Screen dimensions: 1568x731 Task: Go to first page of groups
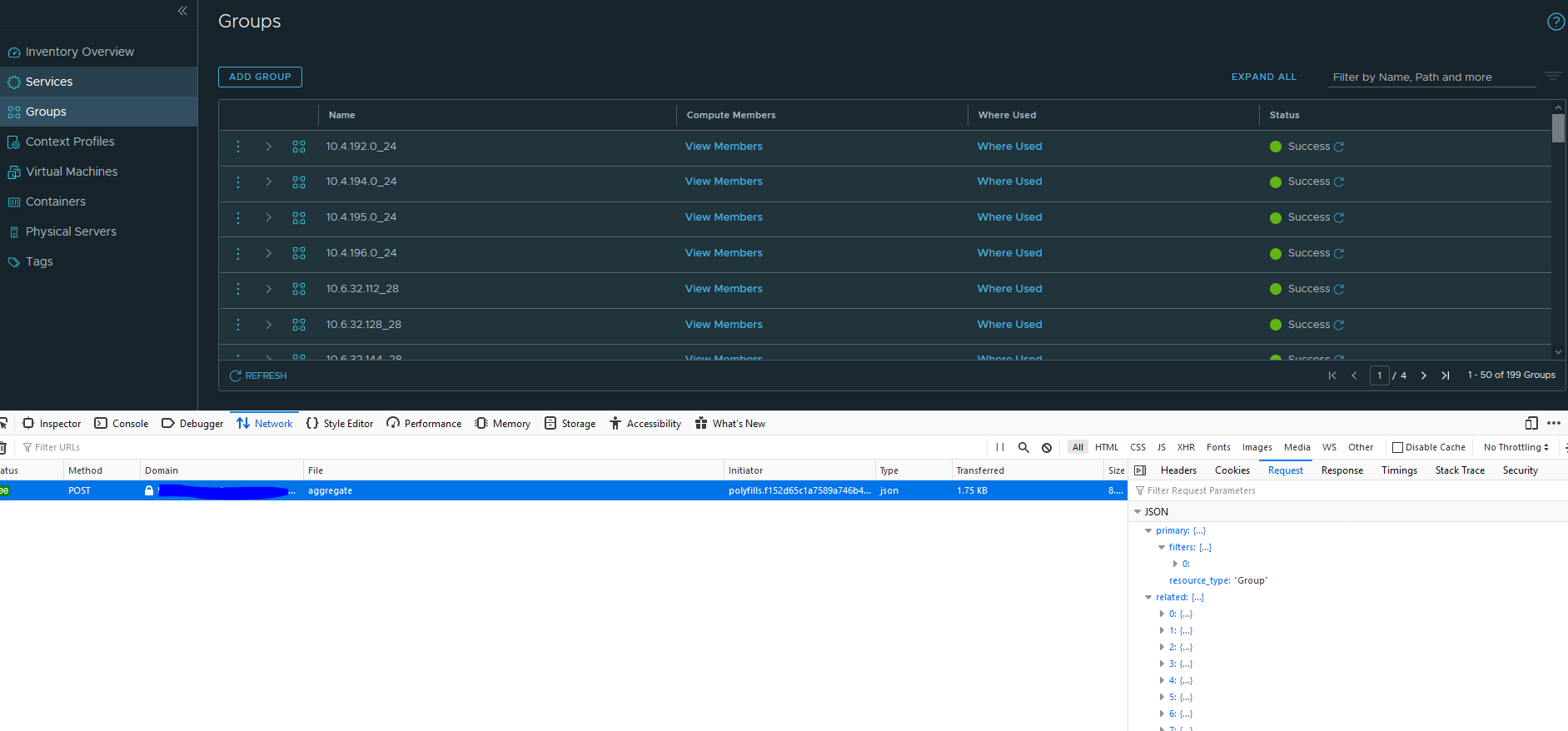click(1332, 375)
